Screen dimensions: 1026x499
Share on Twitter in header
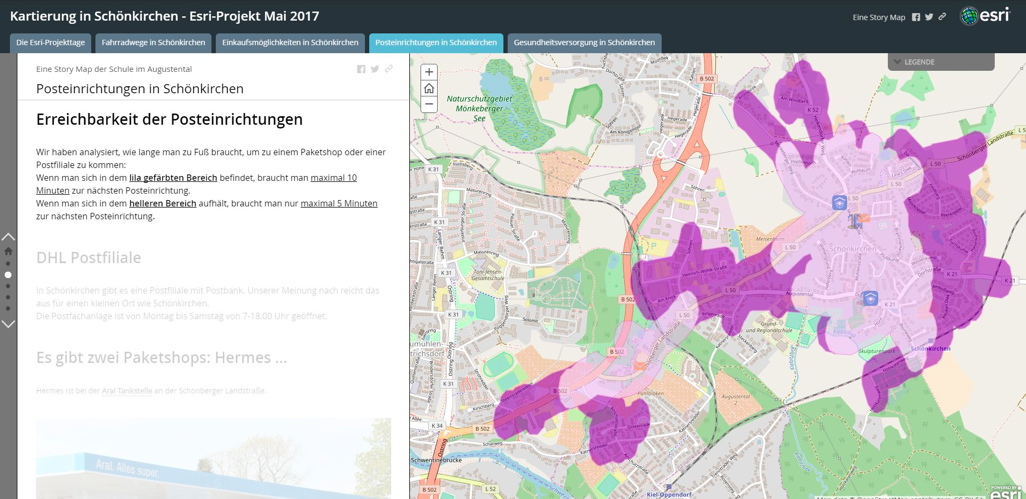coord(929,17)
